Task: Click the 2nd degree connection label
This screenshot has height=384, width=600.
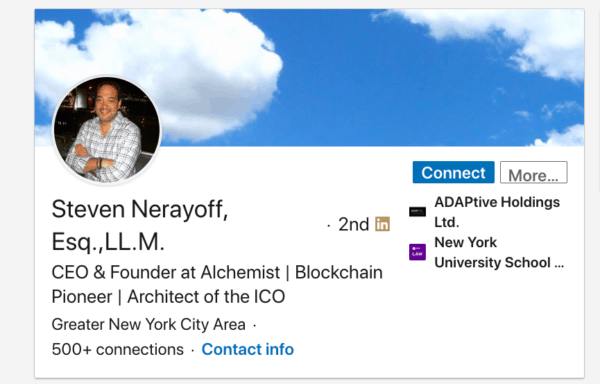Action: (x=354, y=224)
